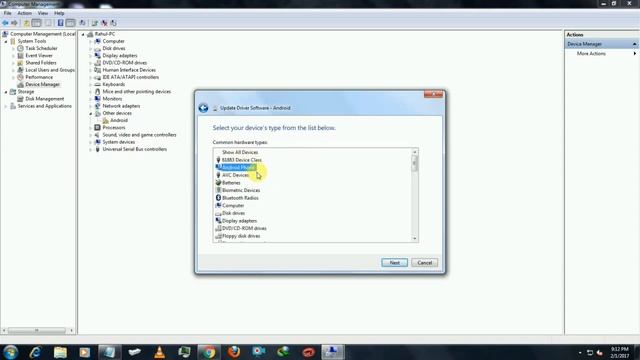Screen dimensions: 640x360
Task: Open Firefox from taskbar
Action: [x=234, y=352]
